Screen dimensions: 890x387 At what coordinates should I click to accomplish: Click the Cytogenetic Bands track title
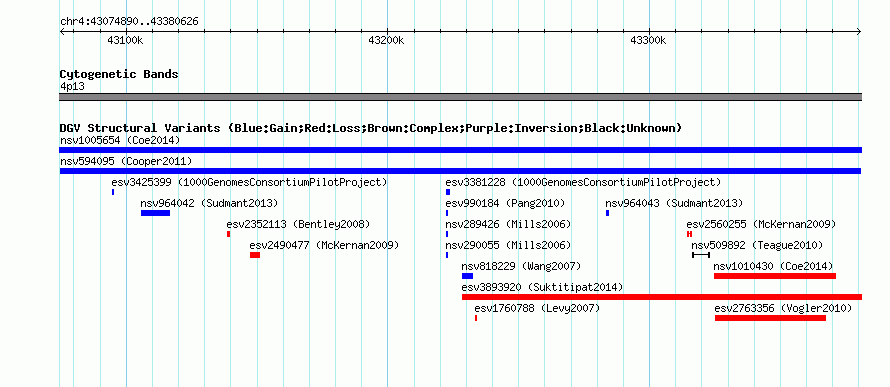pos(119,74)
